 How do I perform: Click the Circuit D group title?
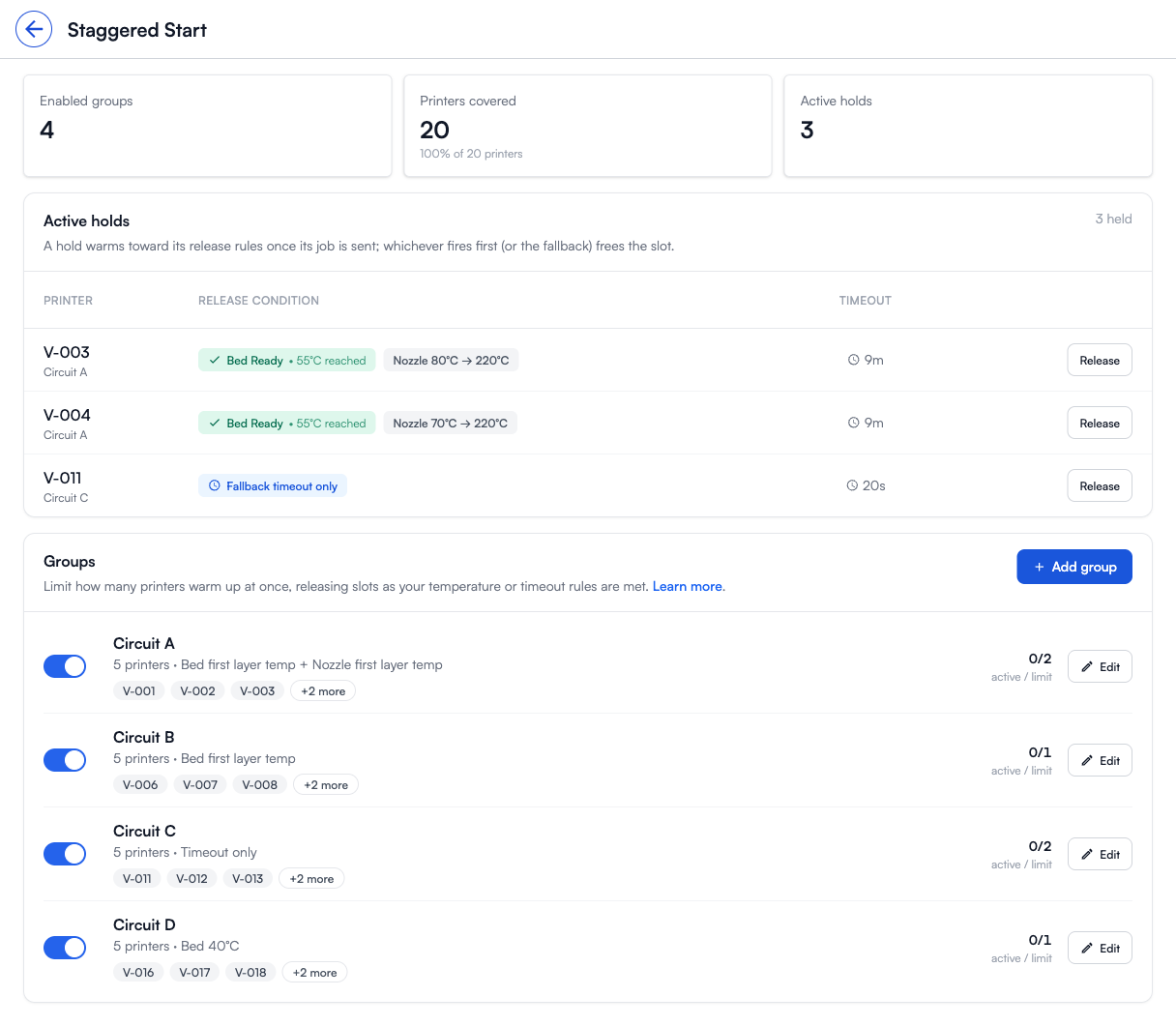coord(144,924)
